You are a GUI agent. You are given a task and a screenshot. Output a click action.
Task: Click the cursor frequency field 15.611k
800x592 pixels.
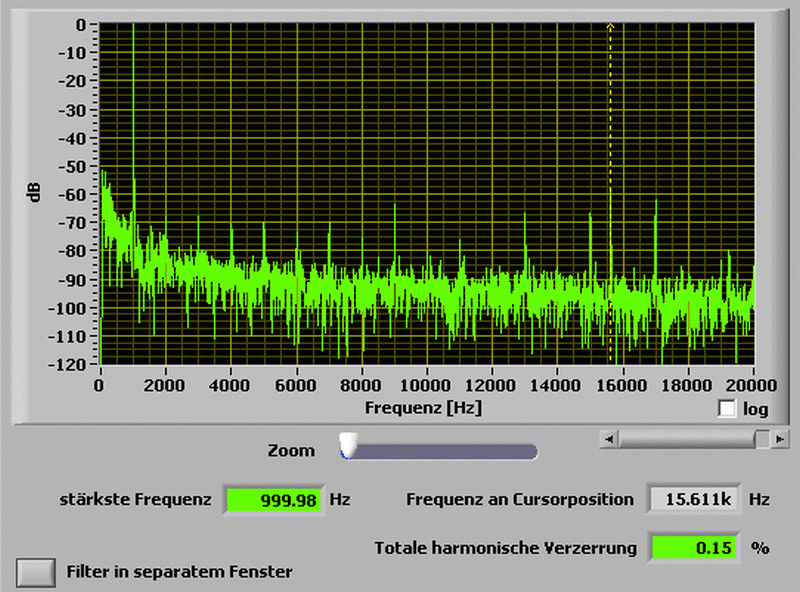tap(693, 499)
